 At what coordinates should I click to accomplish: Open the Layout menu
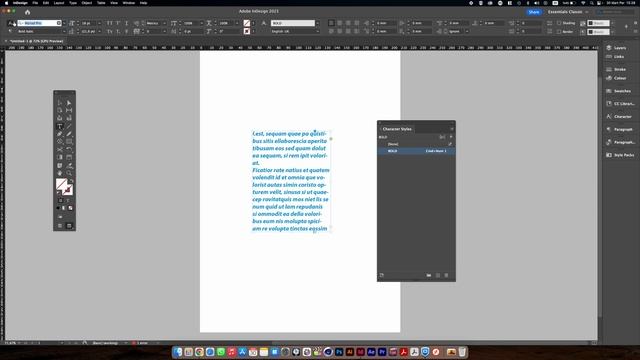click(x=59, y=3)
